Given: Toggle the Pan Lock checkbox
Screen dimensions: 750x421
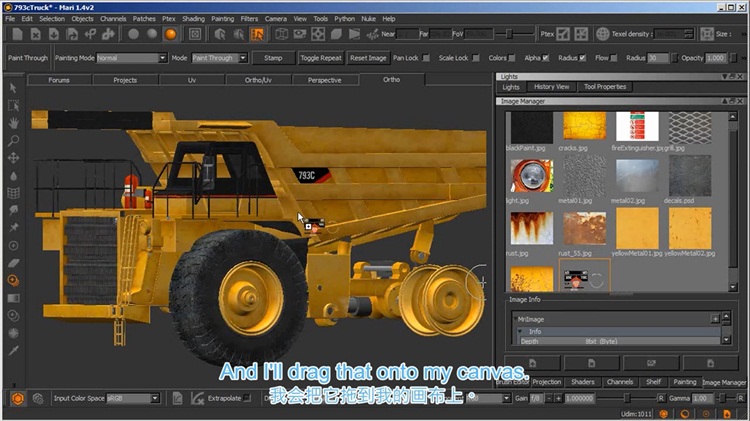Looking at the screenshot, I should 426,58.
